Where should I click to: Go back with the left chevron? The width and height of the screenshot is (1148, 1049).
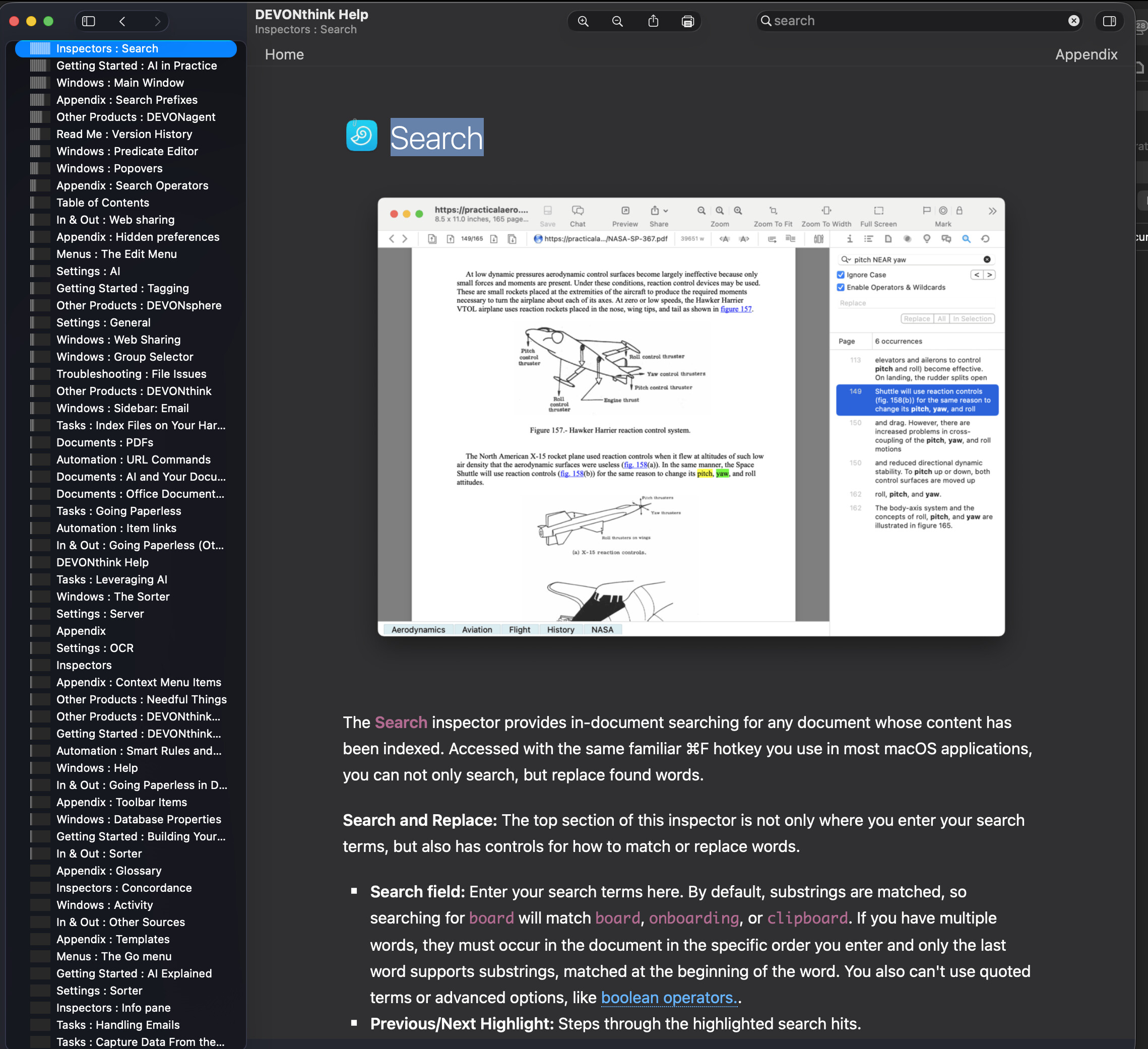click(x=122, y=21)
